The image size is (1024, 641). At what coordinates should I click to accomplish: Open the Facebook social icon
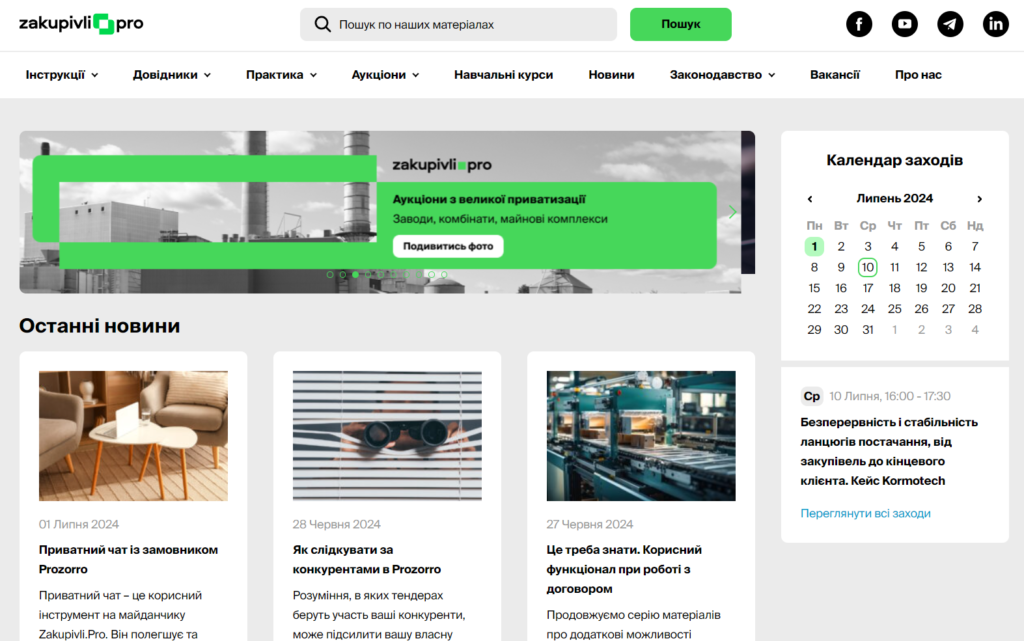[x=859, y=24]
